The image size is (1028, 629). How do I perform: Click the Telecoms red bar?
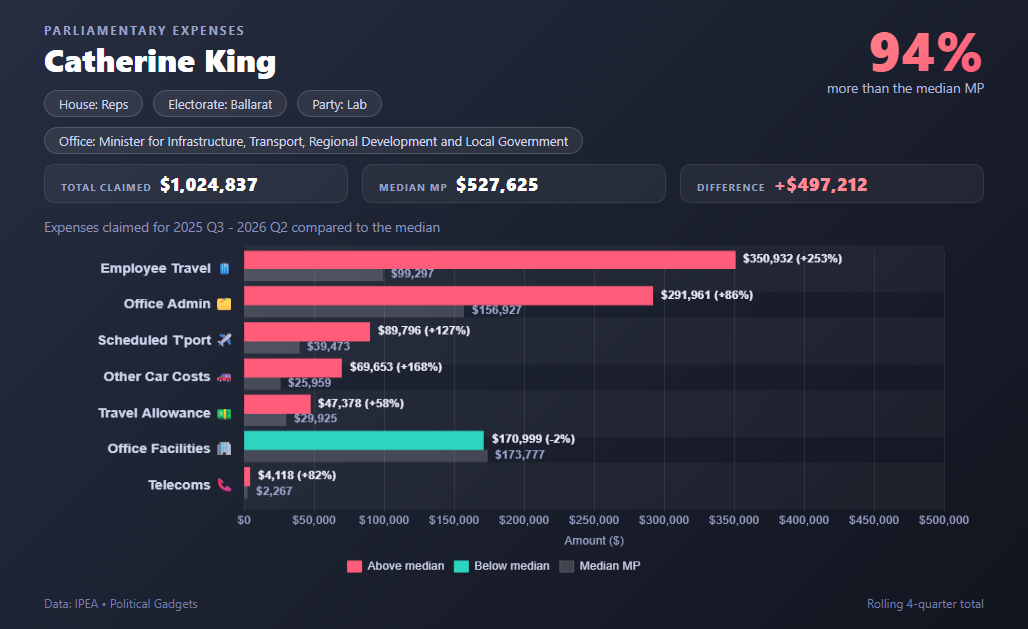click(x=247, y=476)
